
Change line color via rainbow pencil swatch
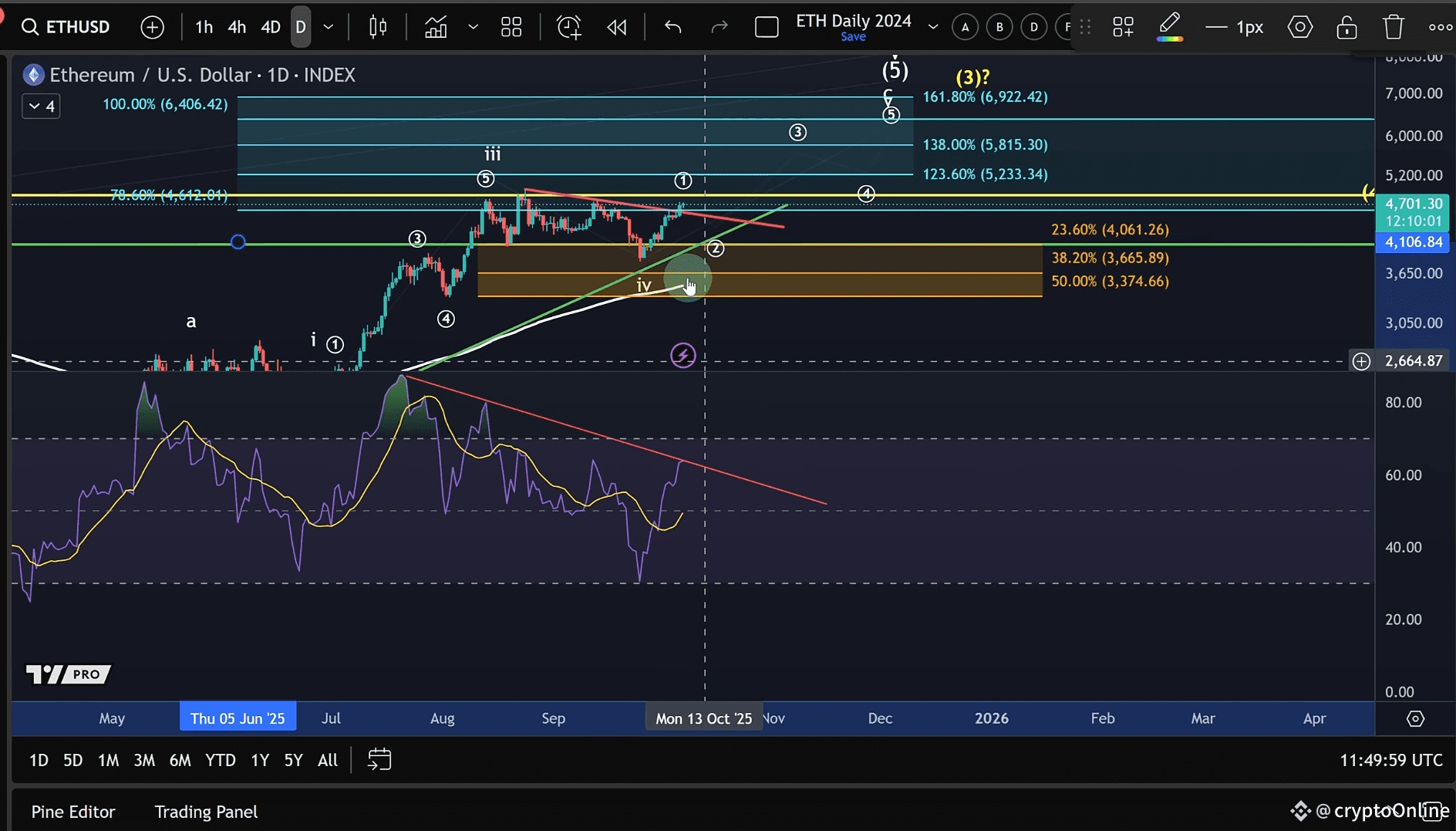(1170, 27)
